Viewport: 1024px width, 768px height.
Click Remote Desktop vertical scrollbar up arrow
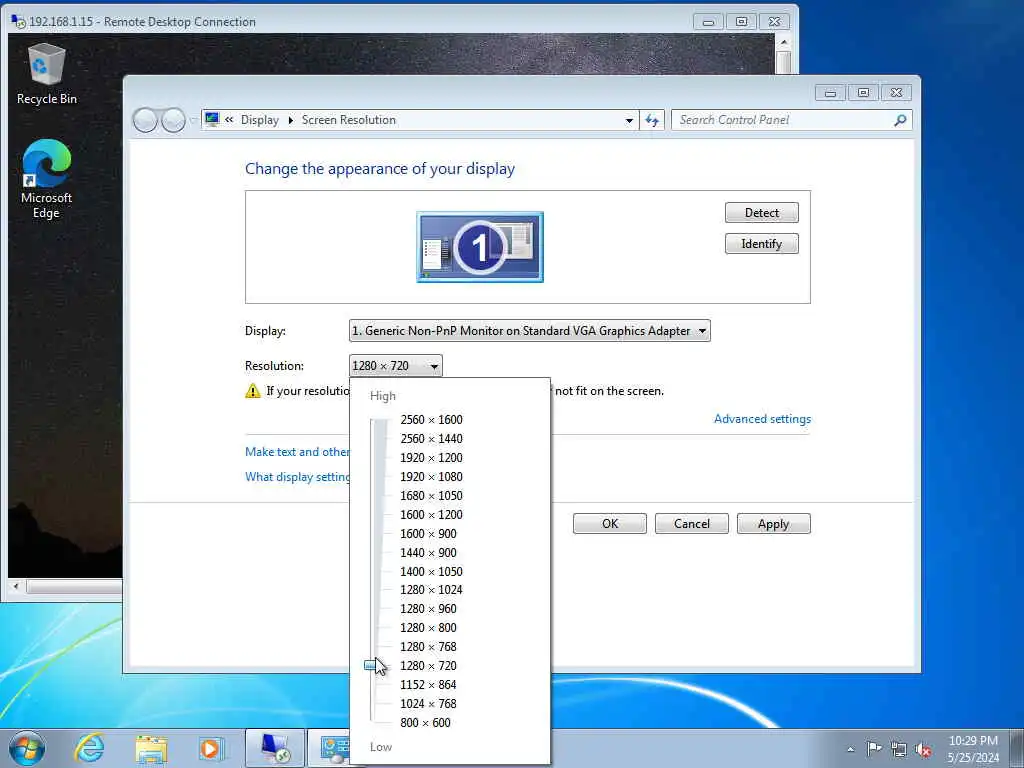point(784,42)
